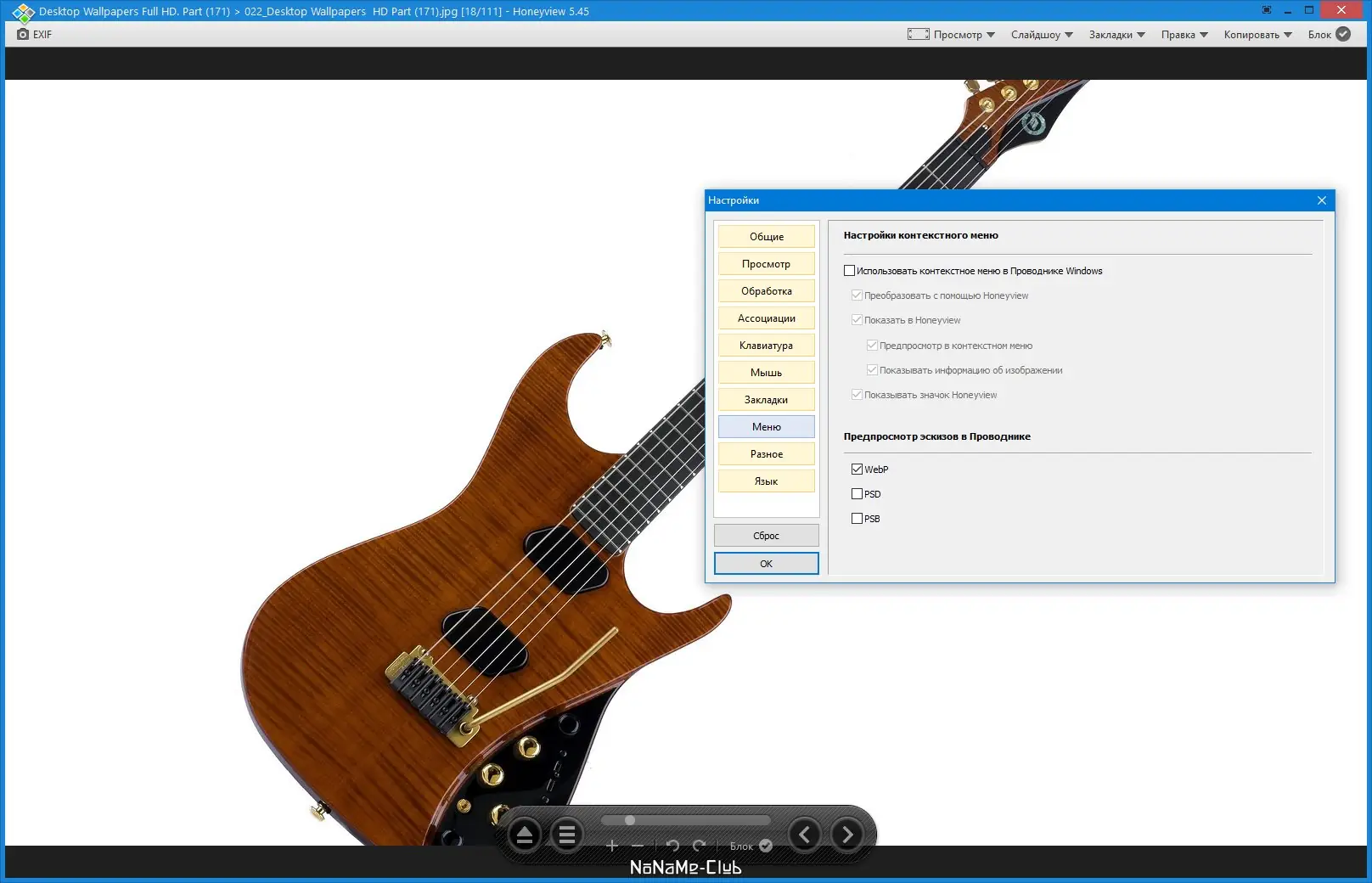Confirm settings with the OK button

(x=767, y=564)
